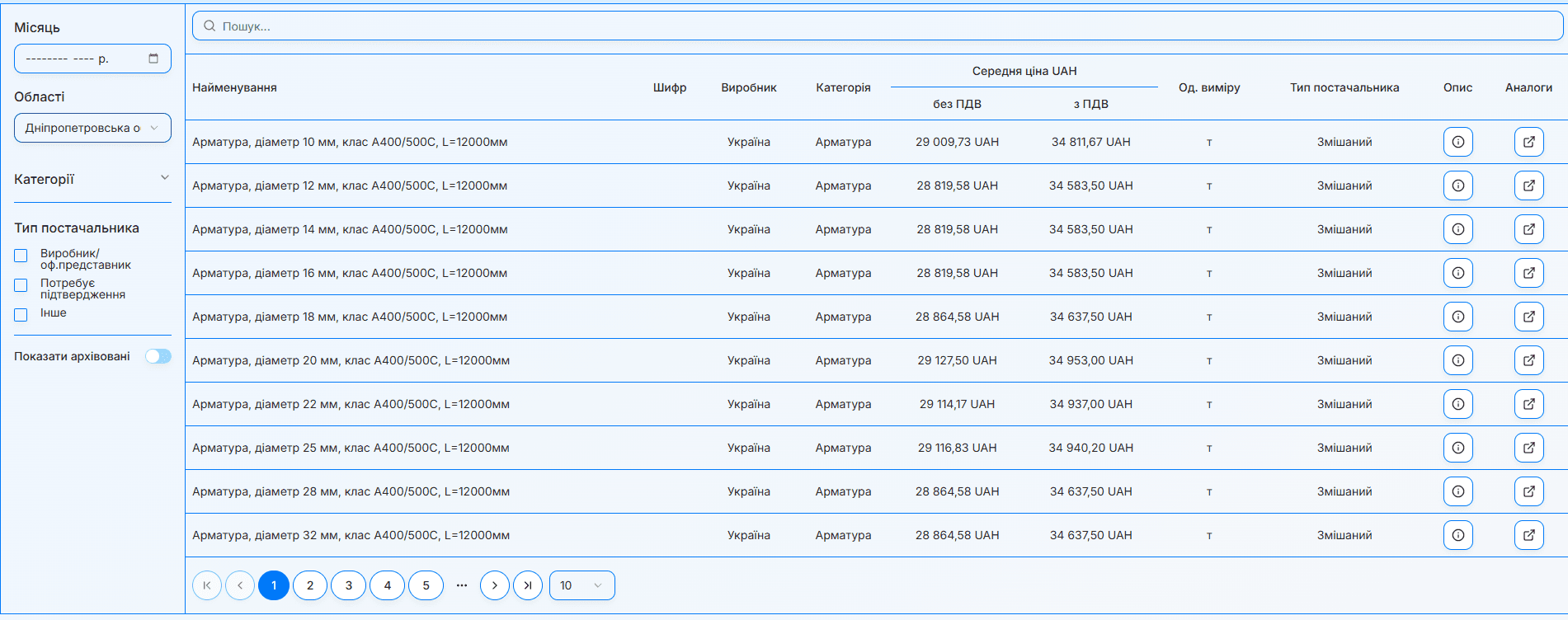Toggle Показати архівовані switch
Screen dimensions: 1568x620
click(158, 356)
